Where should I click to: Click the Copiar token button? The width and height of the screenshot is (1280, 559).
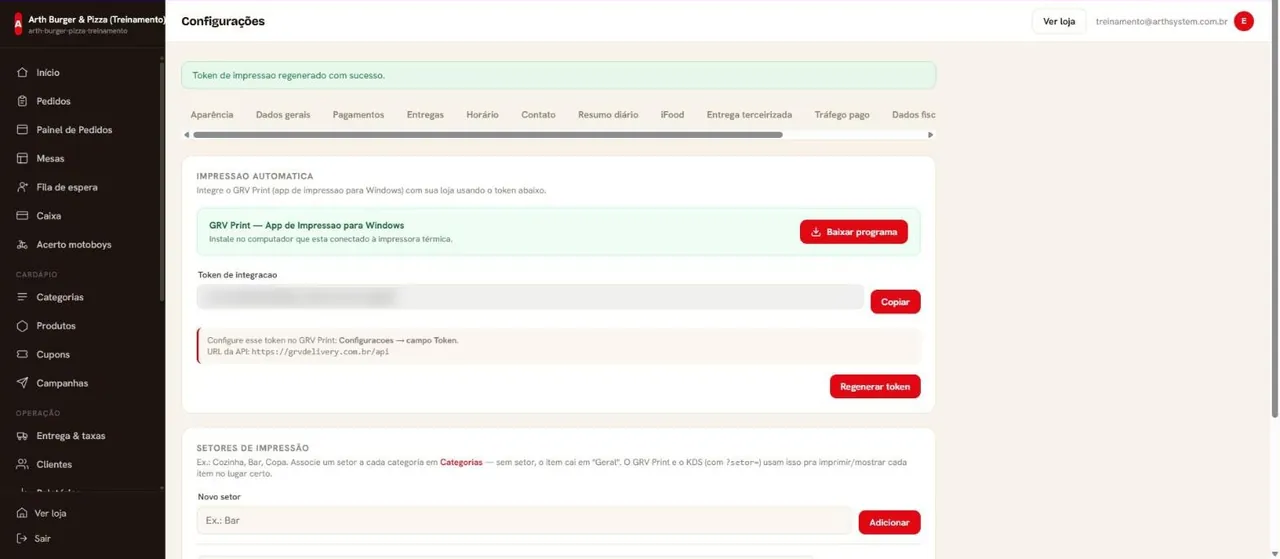(895, 302)
